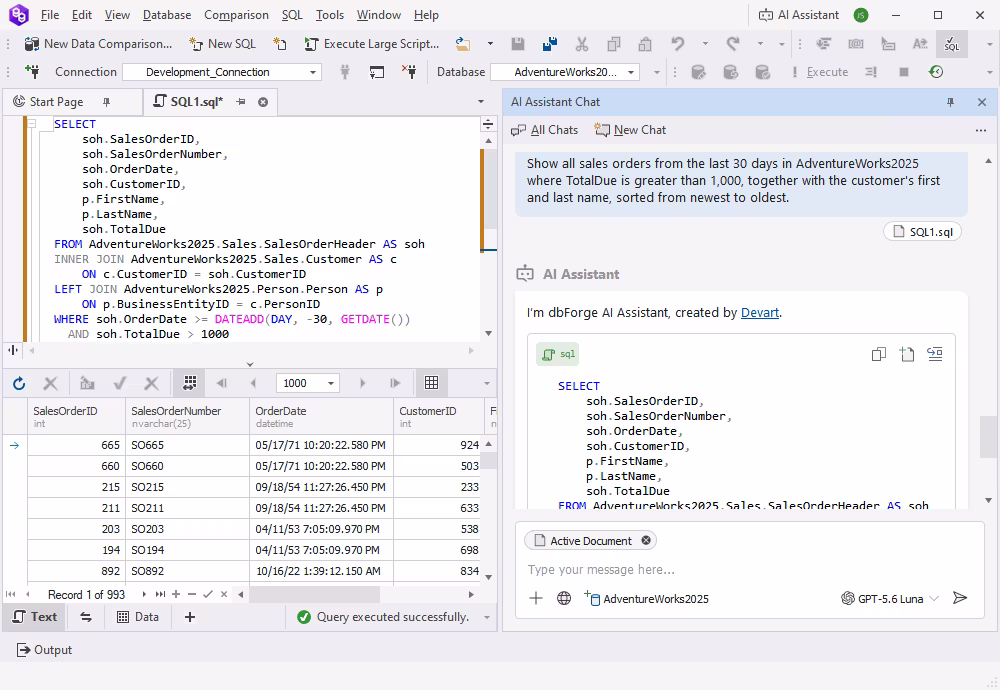This screenshot has height=690, width=1000.
Task: Pin the AI Assistant Chat panel
Action: [x=950, y=102]
